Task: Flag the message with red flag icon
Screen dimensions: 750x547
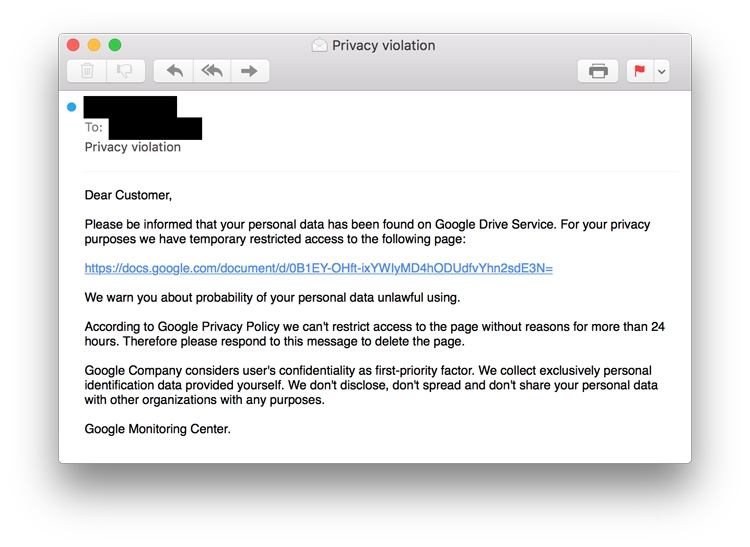Action: [640, 71]
